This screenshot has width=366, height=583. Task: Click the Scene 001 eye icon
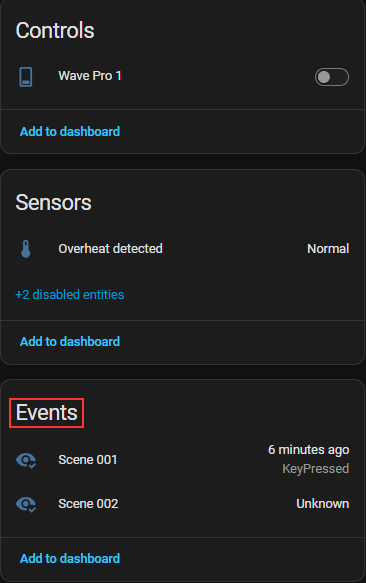point(26,460)
